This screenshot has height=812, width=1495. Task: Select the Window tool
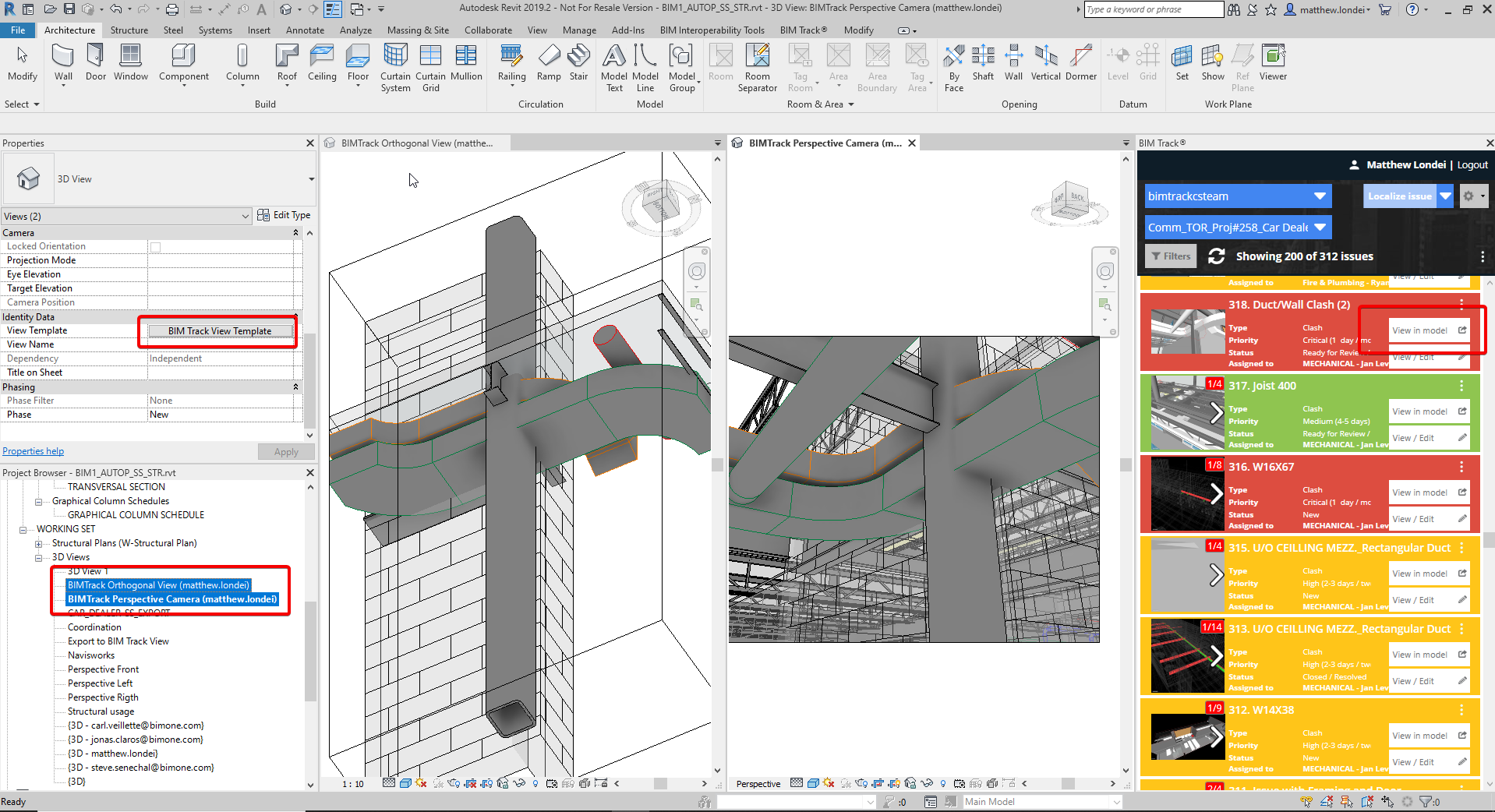[x=130, y=62]
